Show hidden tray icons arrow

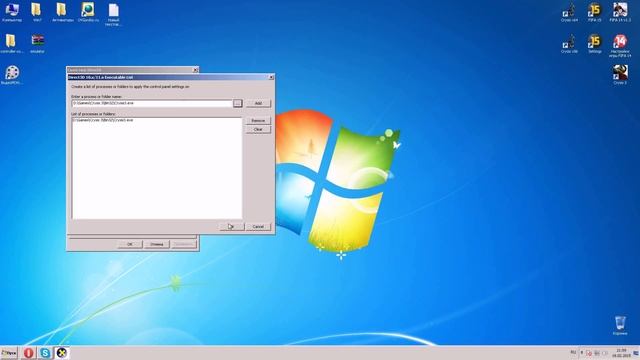582,352
